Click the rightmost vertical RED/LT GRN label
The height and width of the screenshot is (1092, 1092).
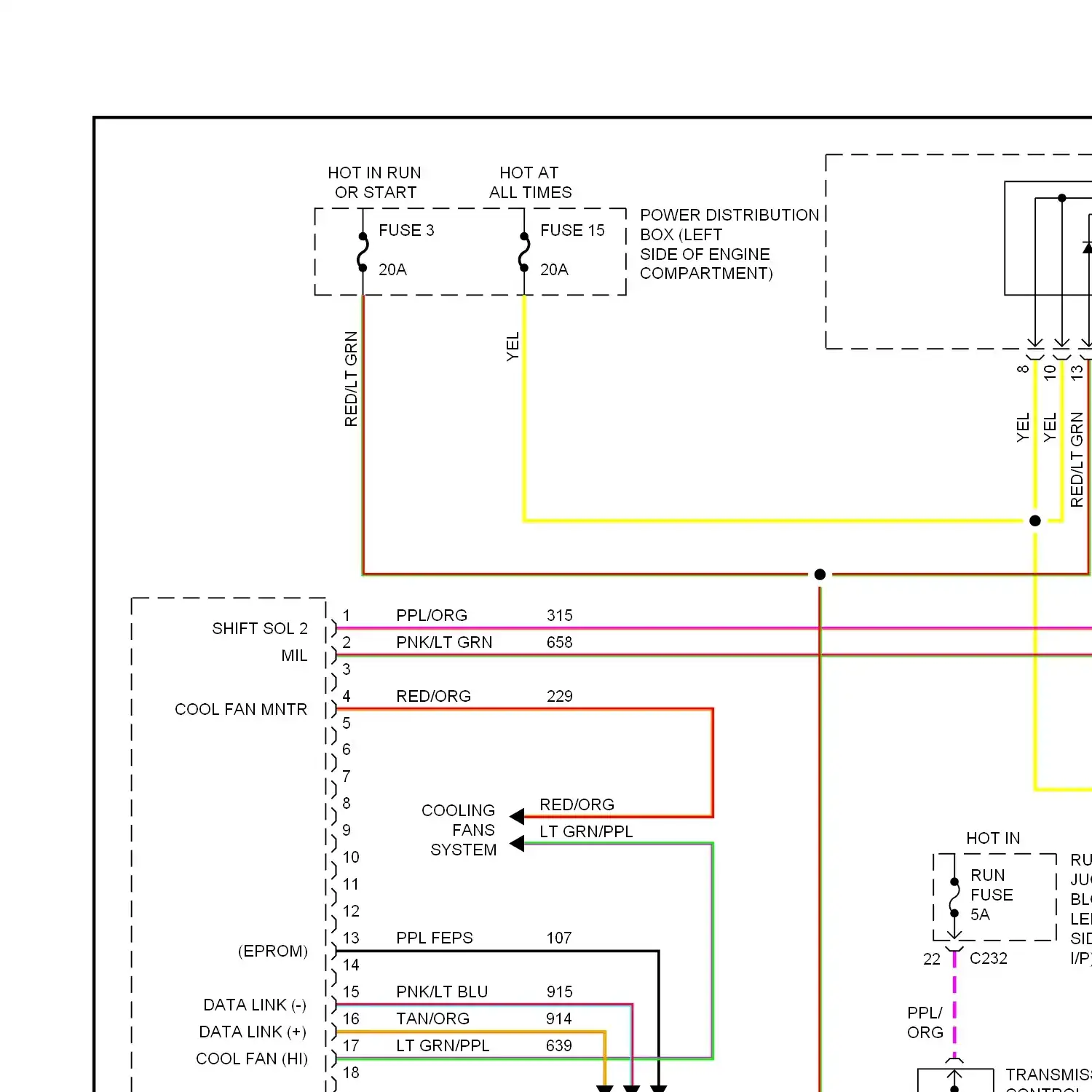point(1077,459)
